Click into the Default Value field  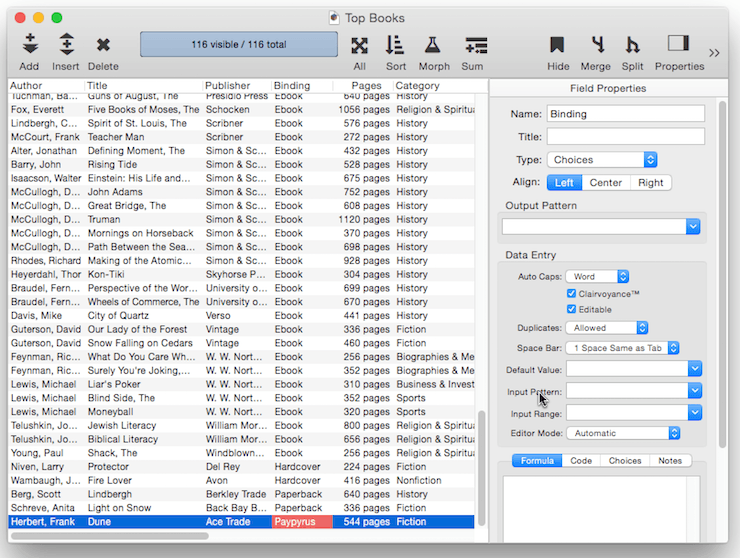pos(627,369)
